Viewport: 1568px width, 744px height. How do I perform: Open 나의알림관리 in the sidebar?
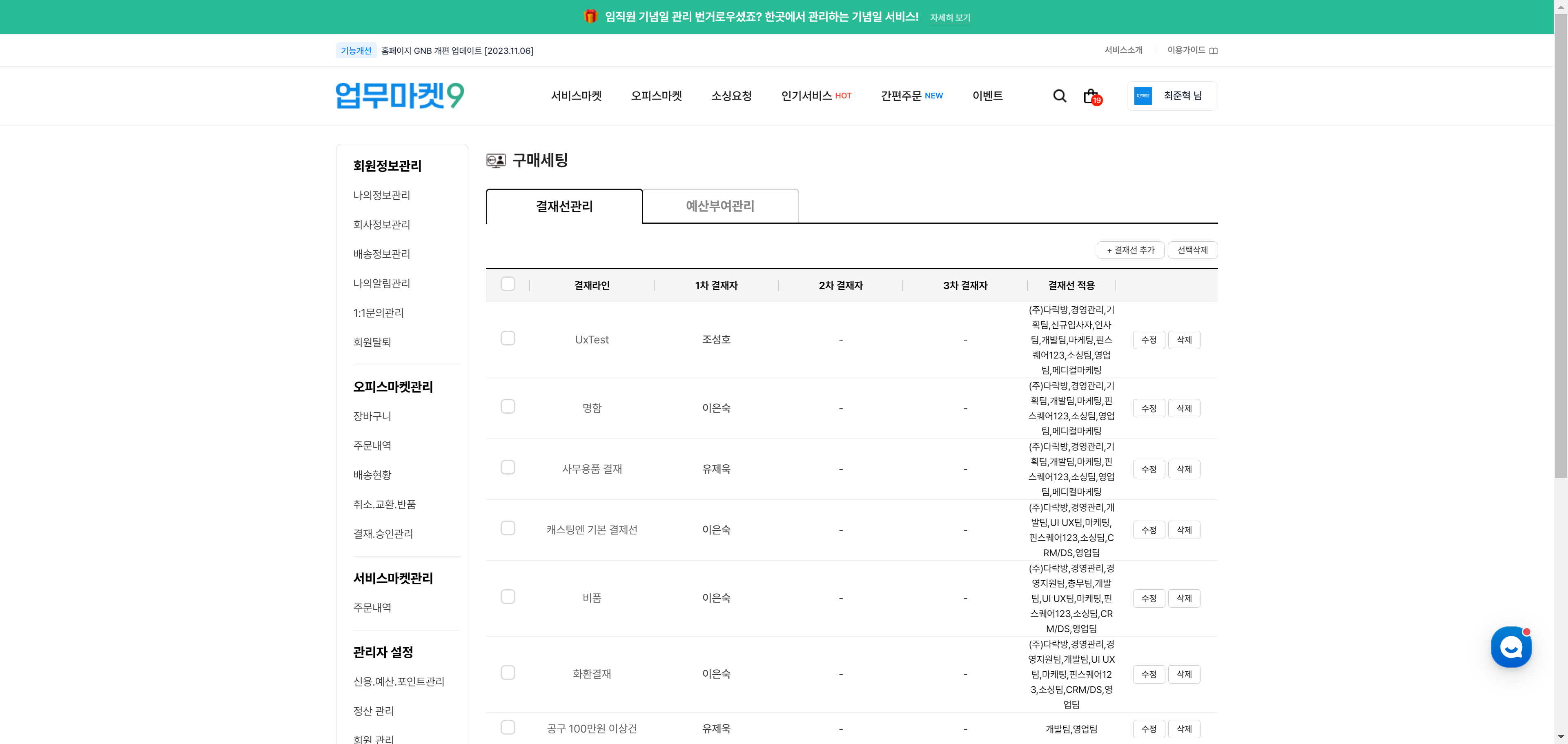pyautogui.click(x=382, y=283)
